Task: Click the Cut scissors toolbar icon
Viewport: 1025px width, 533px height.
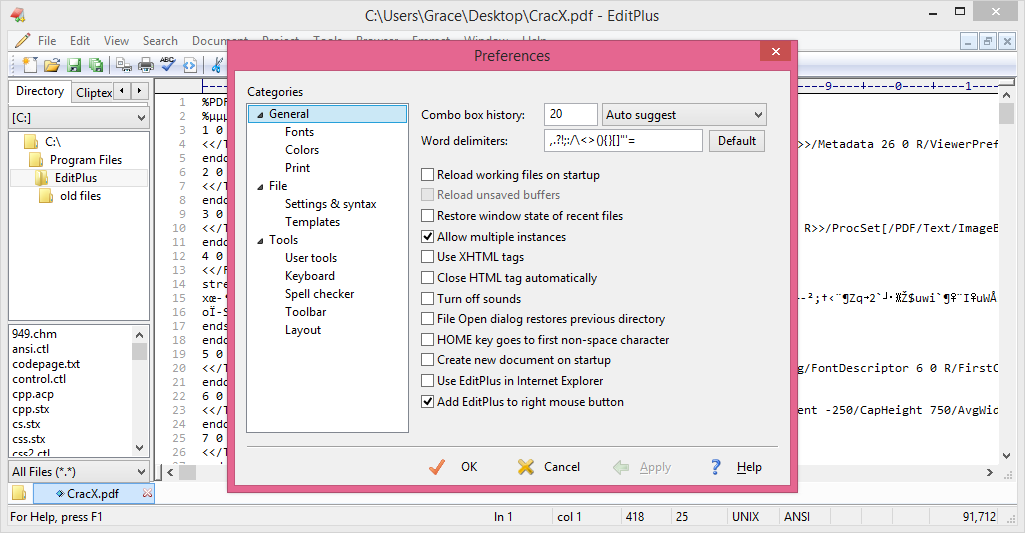Action: (x=217, y=65)
